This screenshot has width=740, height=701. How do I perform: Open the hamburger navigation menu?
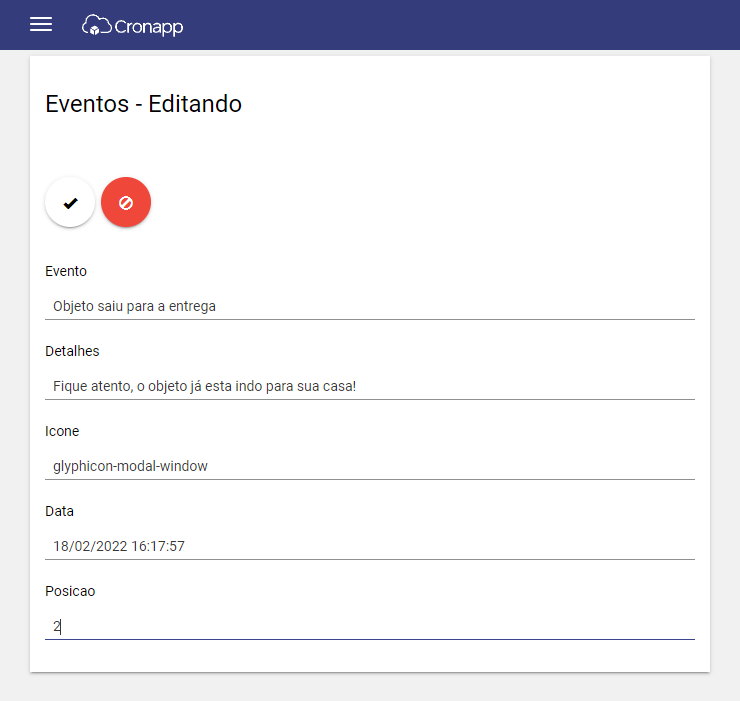41,25
